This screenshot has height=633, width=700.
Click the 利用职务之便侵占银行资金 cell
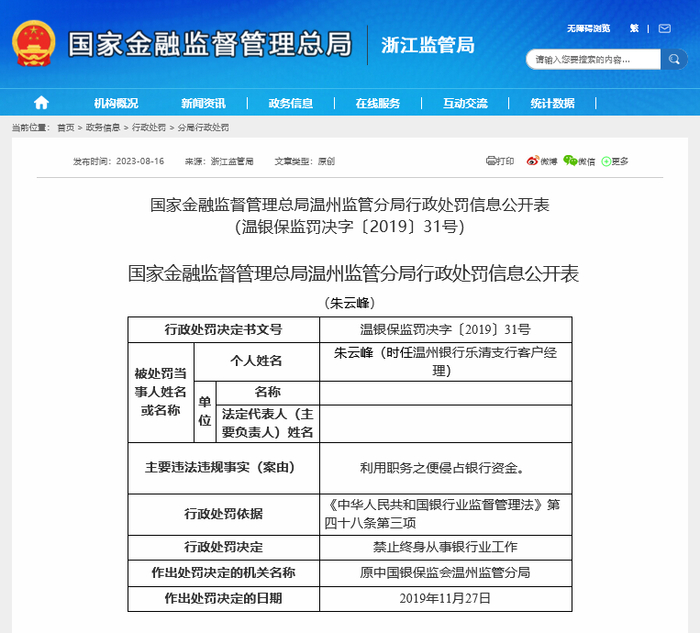[x=446, y=467]
